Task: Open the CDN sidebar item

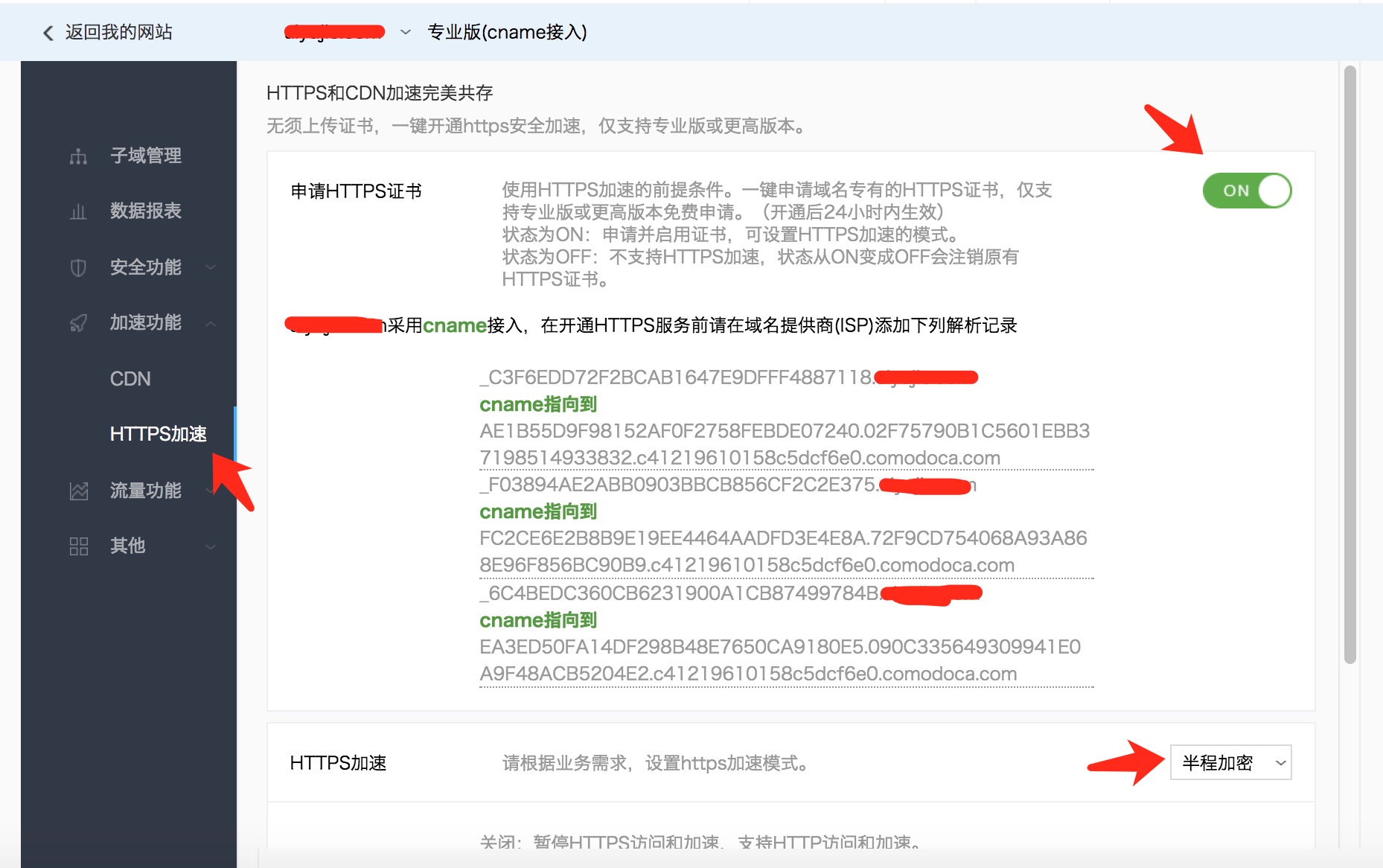Action: (130, 379)
